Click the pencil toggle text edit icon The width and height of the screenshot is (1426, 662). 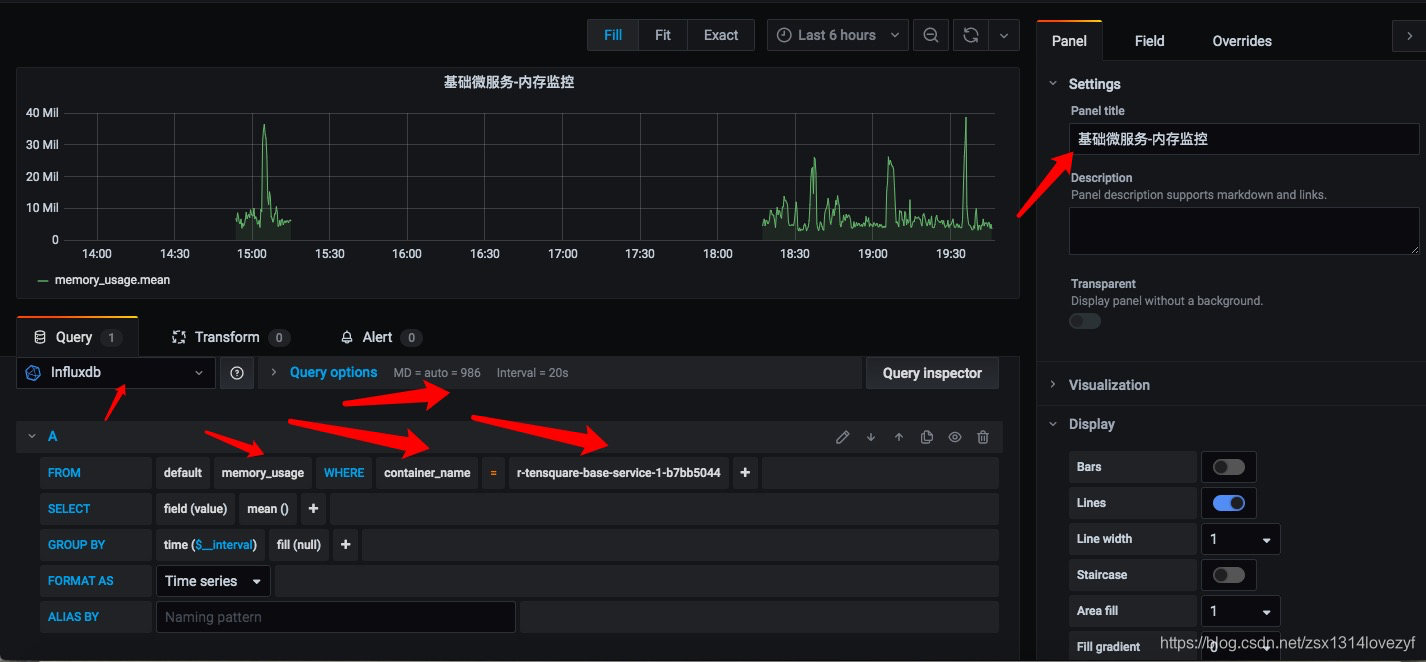pos(843,437)
